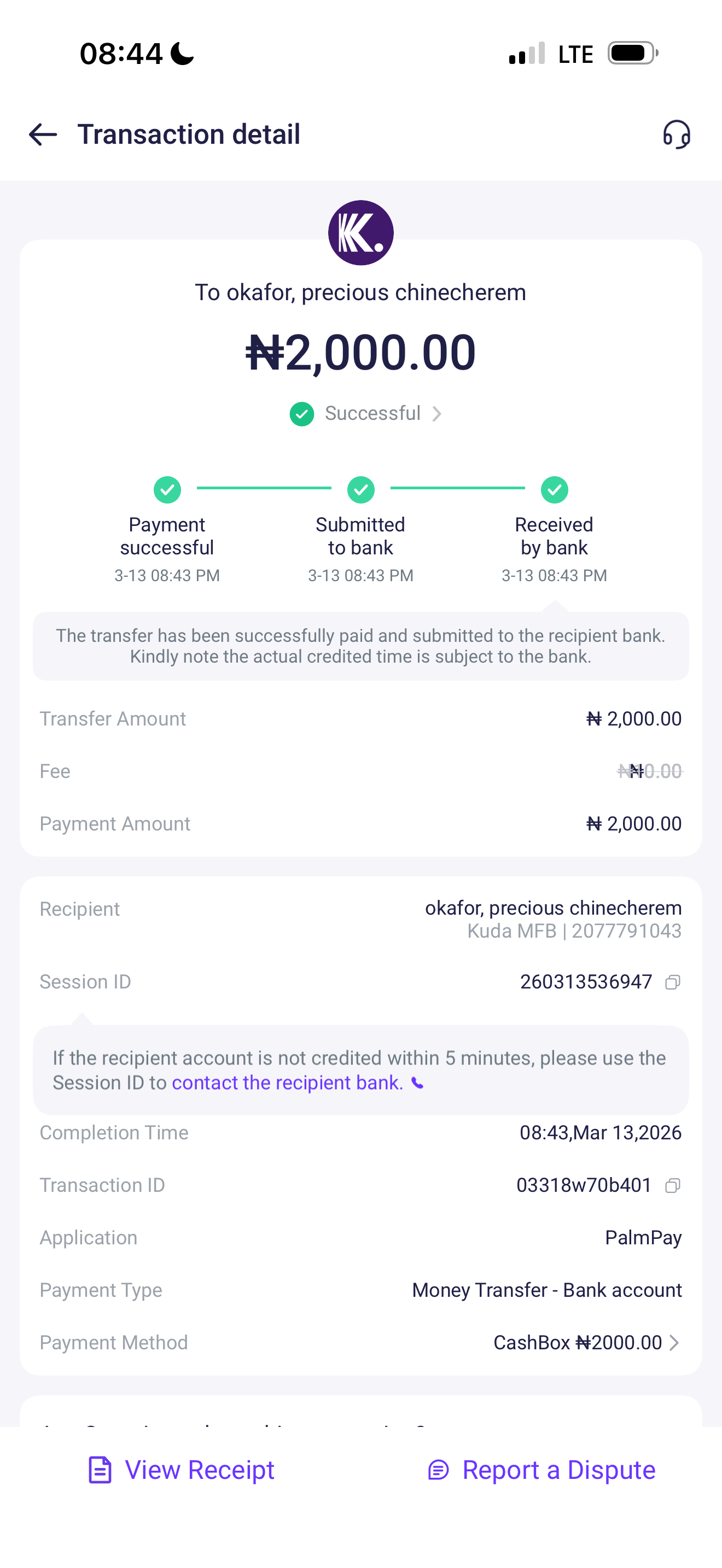722x1568 pixels.
Task: Copy the Session ID
Action: pyautogui.click(x=673, y=982)
